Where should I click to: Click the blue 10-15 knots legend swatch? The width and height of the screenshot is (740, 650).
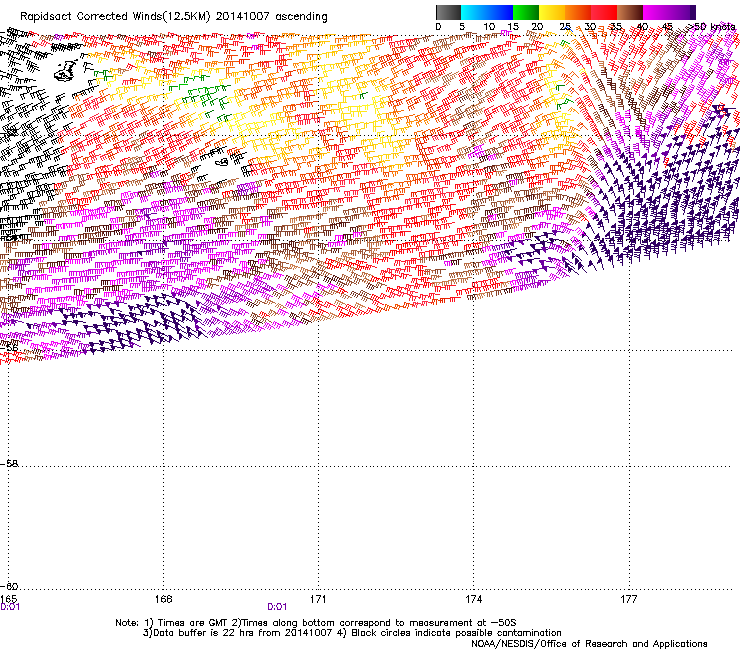click(x=500, y=12)
